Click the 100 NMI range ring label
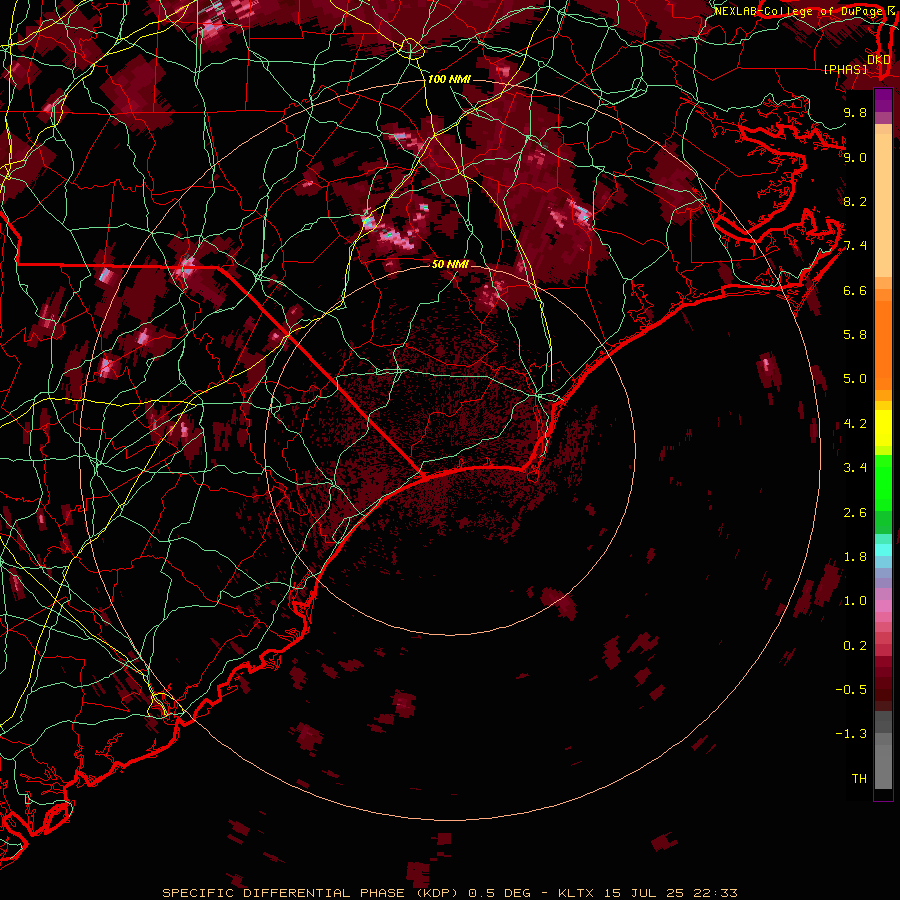Screen dimensions: 900x900 click(449, 79)
